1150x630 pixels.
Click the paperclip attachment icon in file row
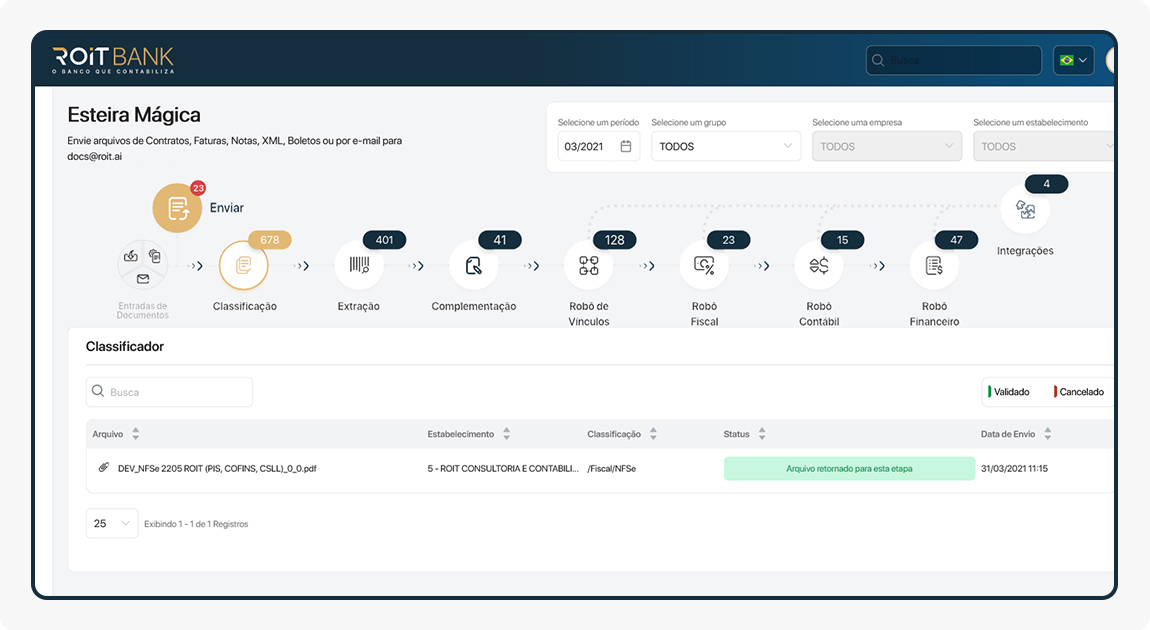(103, 468)
